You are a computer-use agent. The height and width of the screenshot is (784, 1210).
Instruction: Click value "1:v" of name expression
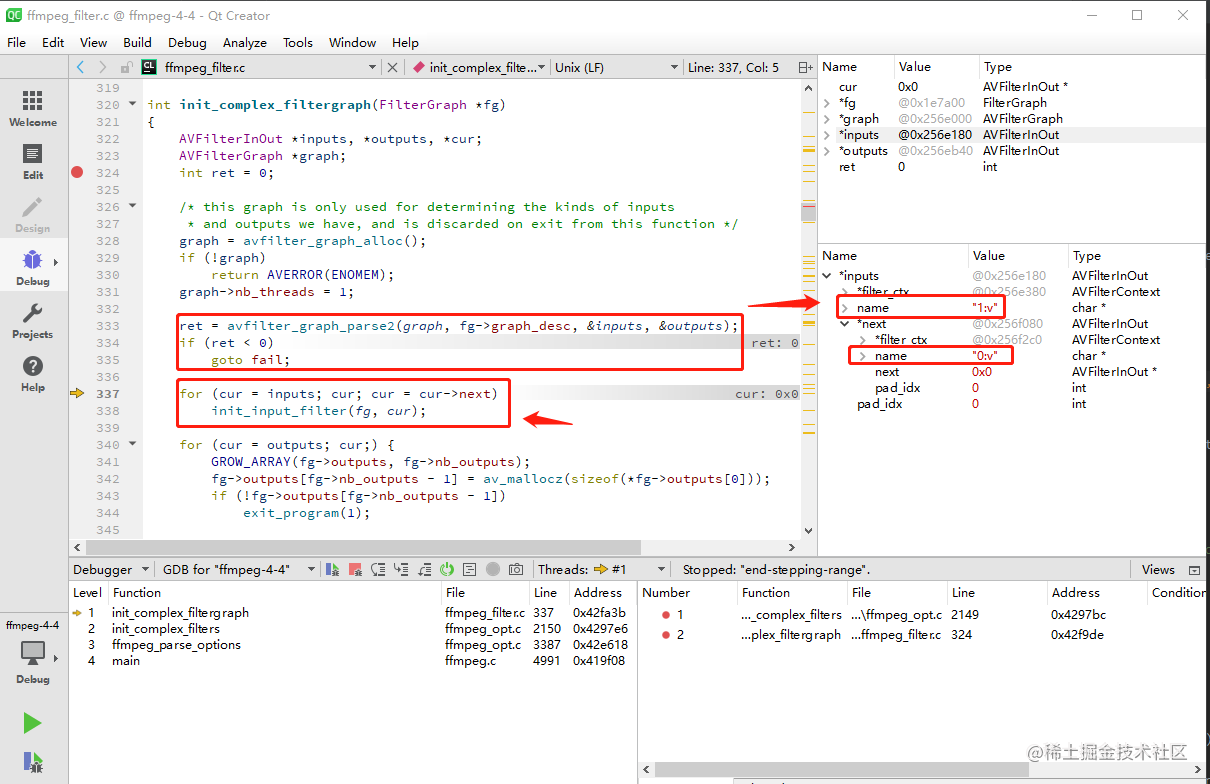point(985,308)
